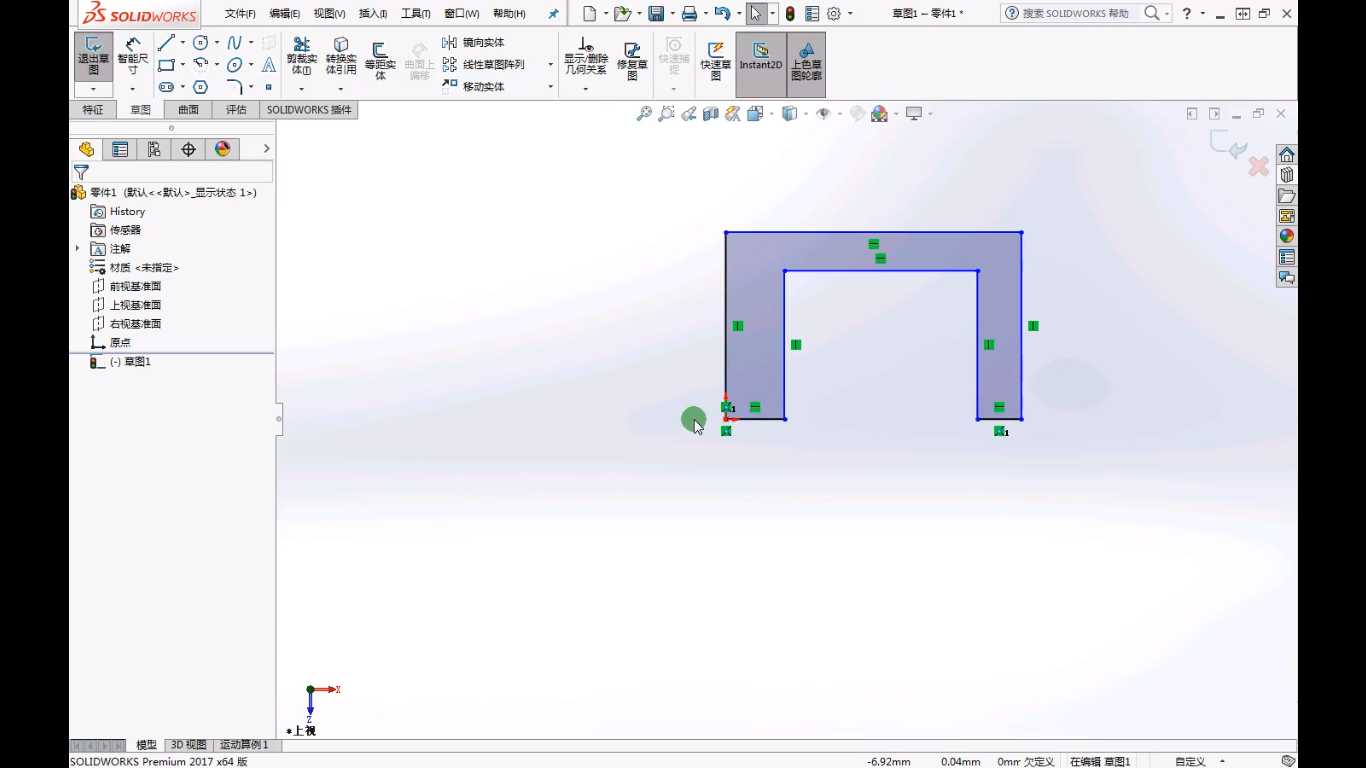1366x768 pixels.
Task: Click 快速草图 Rapid Sketch tool
Action: (x=716, y=61)
